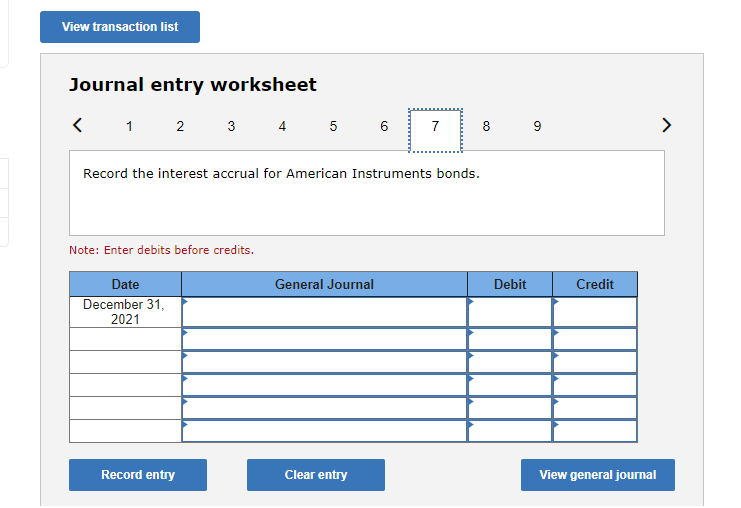Image resolution: width=741 pixels, height=508 pixels.
Task: Switch to worksheet tab 9
Action: pos(537,126)
